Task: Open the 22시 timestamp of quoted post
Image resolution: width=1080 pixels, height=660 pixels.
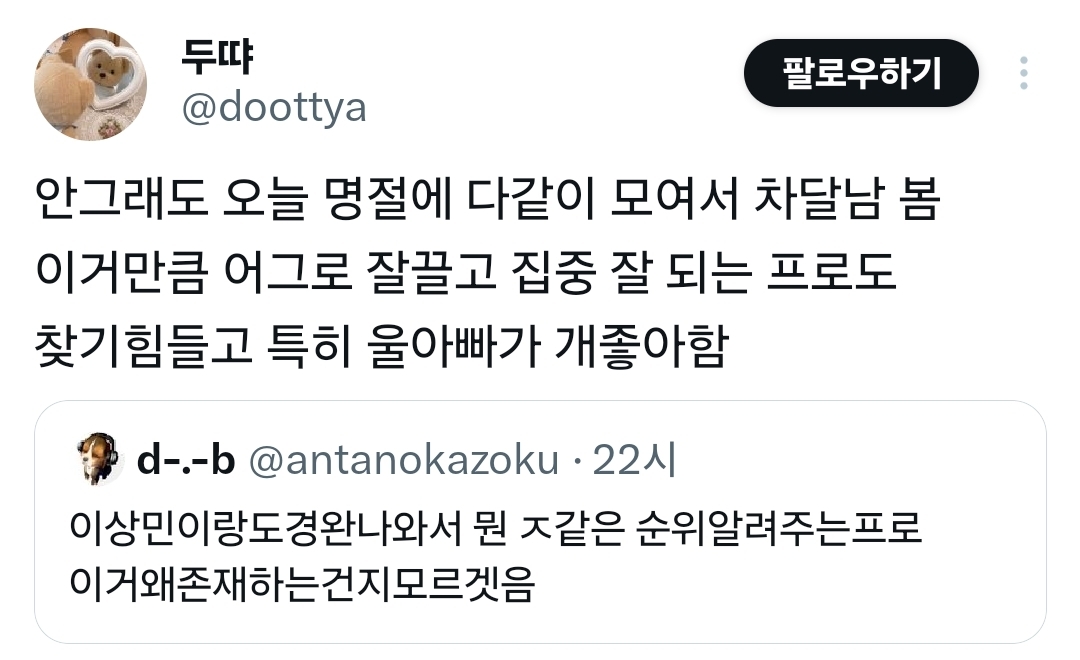Action: tap(634, 460)
